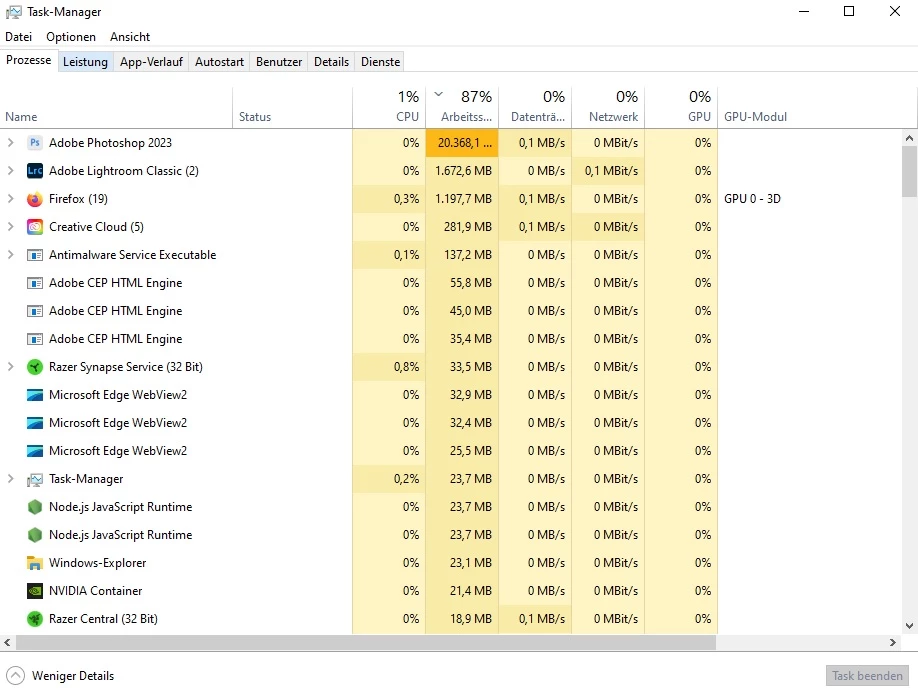
Task: Sort by the GPU-Modul column header
Action: 817,108
